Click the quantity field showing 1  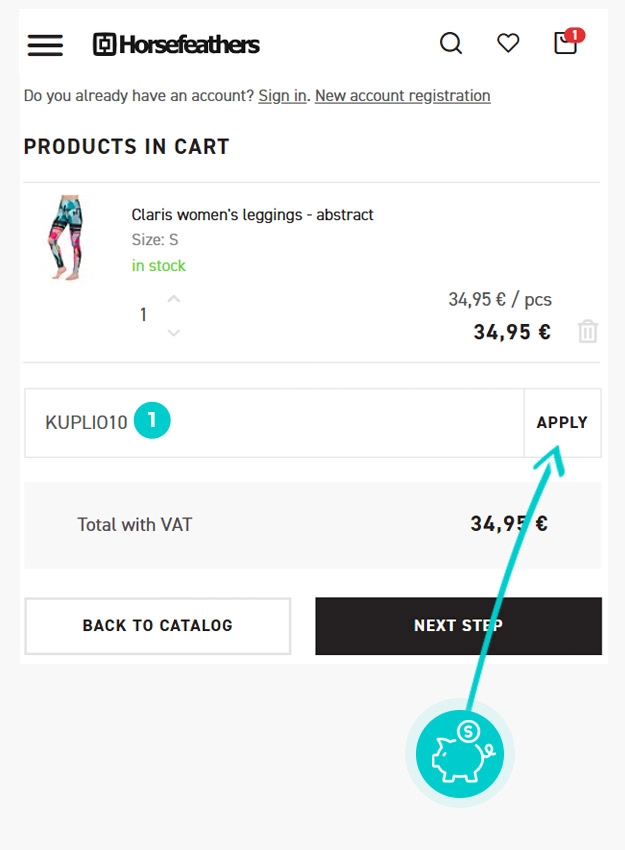tap(143, 315)
